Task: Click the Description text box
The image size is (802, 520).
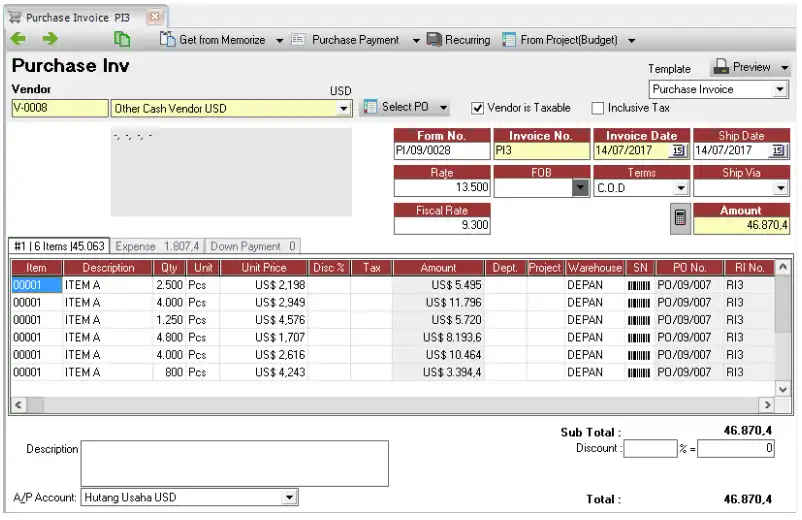Action: [x=235, y=463]
